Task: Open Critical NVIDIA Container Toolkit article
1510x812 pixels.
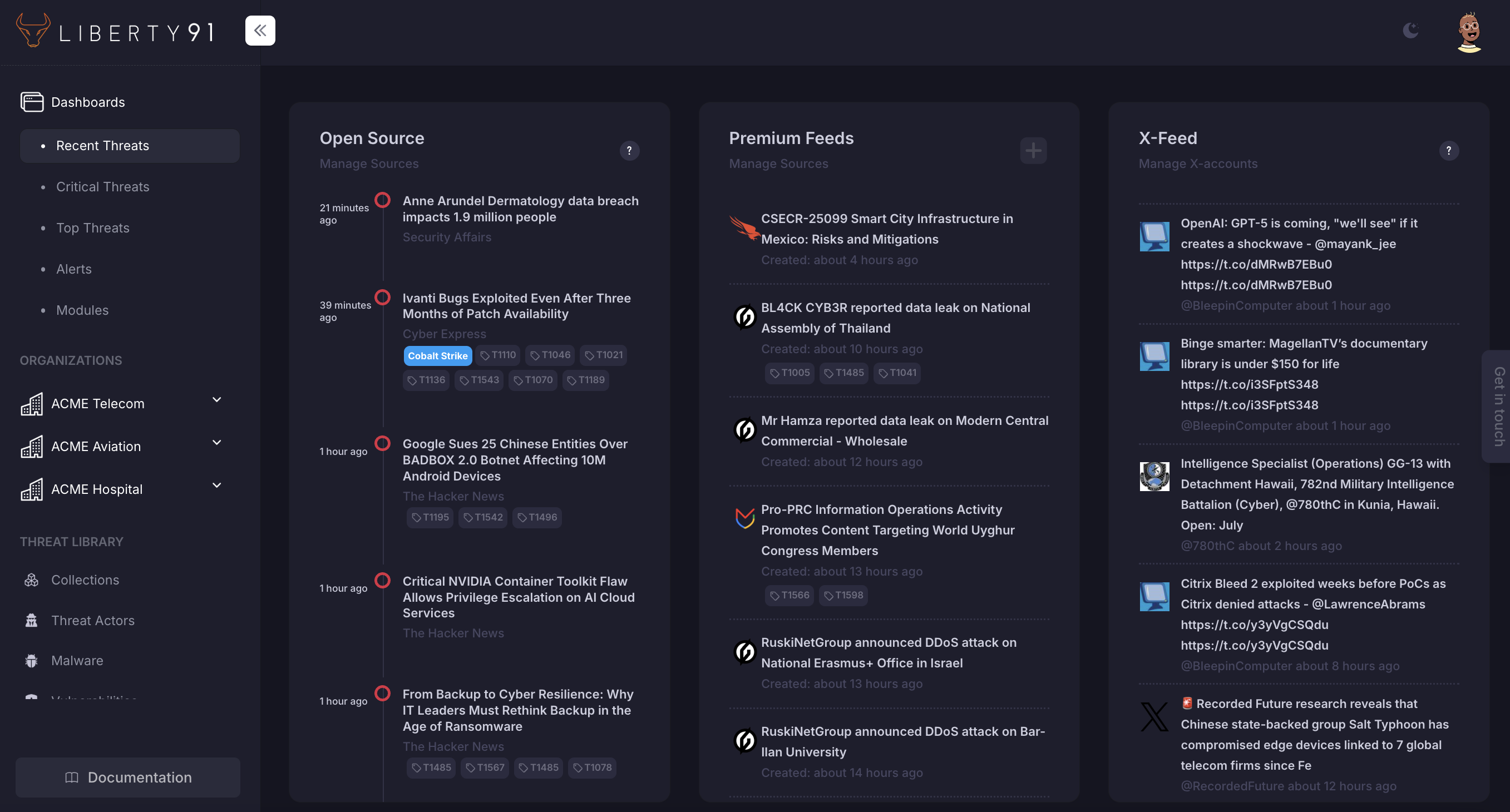Action: click(x=519, y=597)
